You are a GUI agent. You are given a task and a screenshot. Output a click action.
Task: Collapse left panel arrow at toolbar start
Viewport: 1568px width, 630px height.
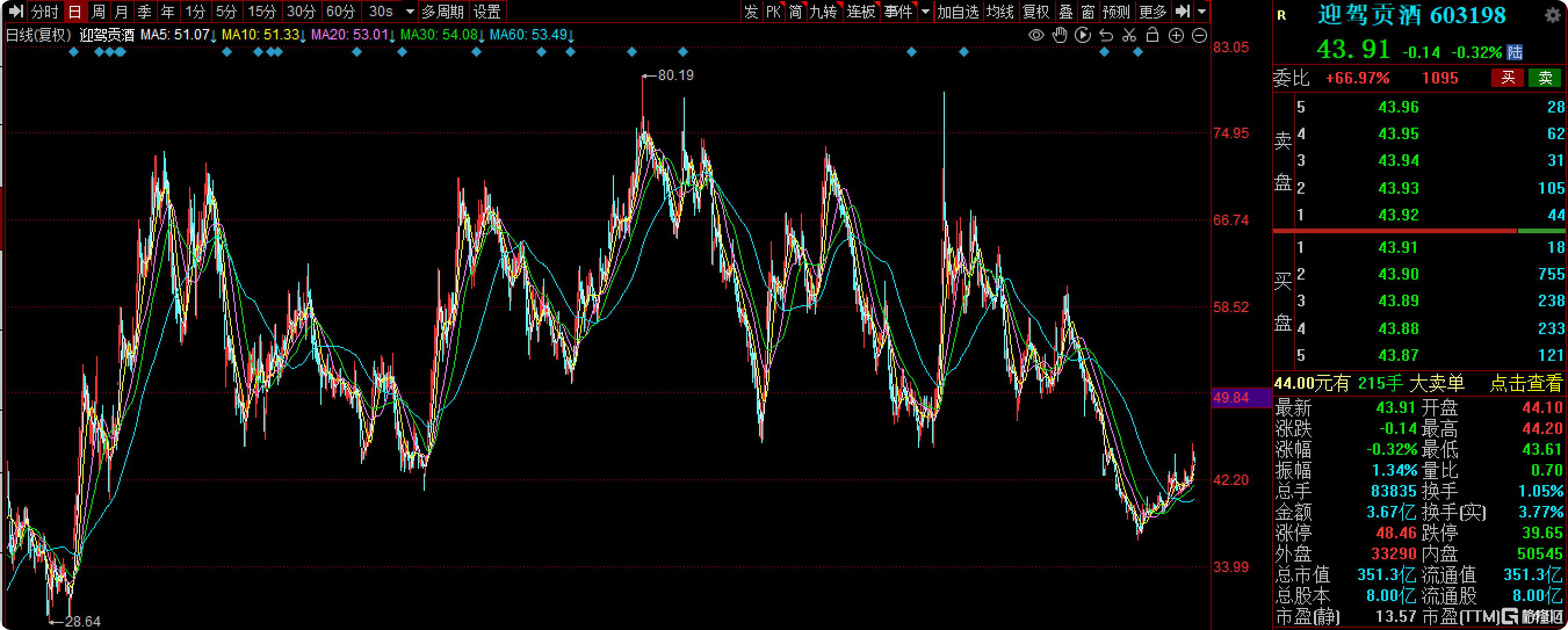15,11
